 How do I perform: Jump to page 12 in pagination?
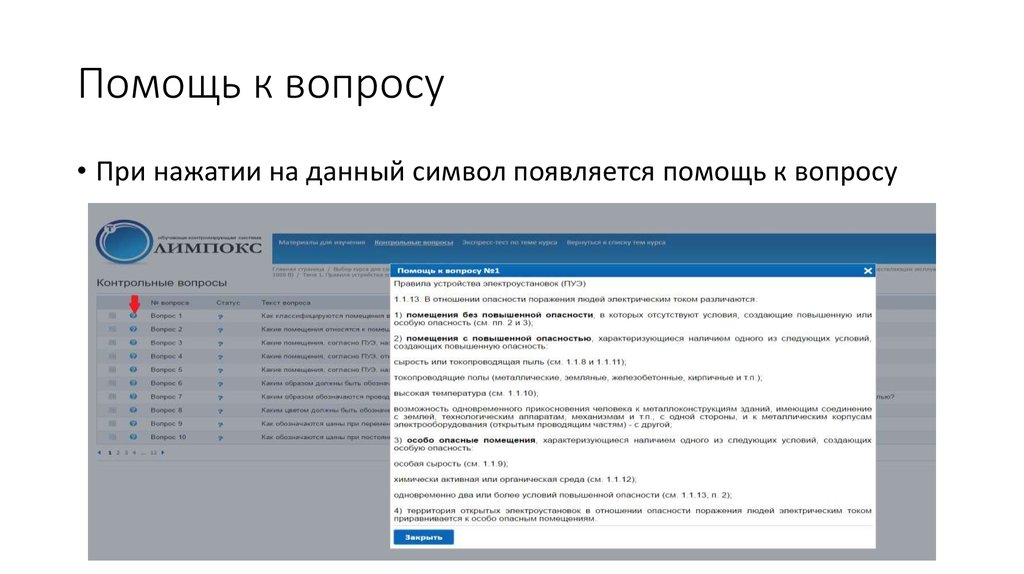pos(153,453)
